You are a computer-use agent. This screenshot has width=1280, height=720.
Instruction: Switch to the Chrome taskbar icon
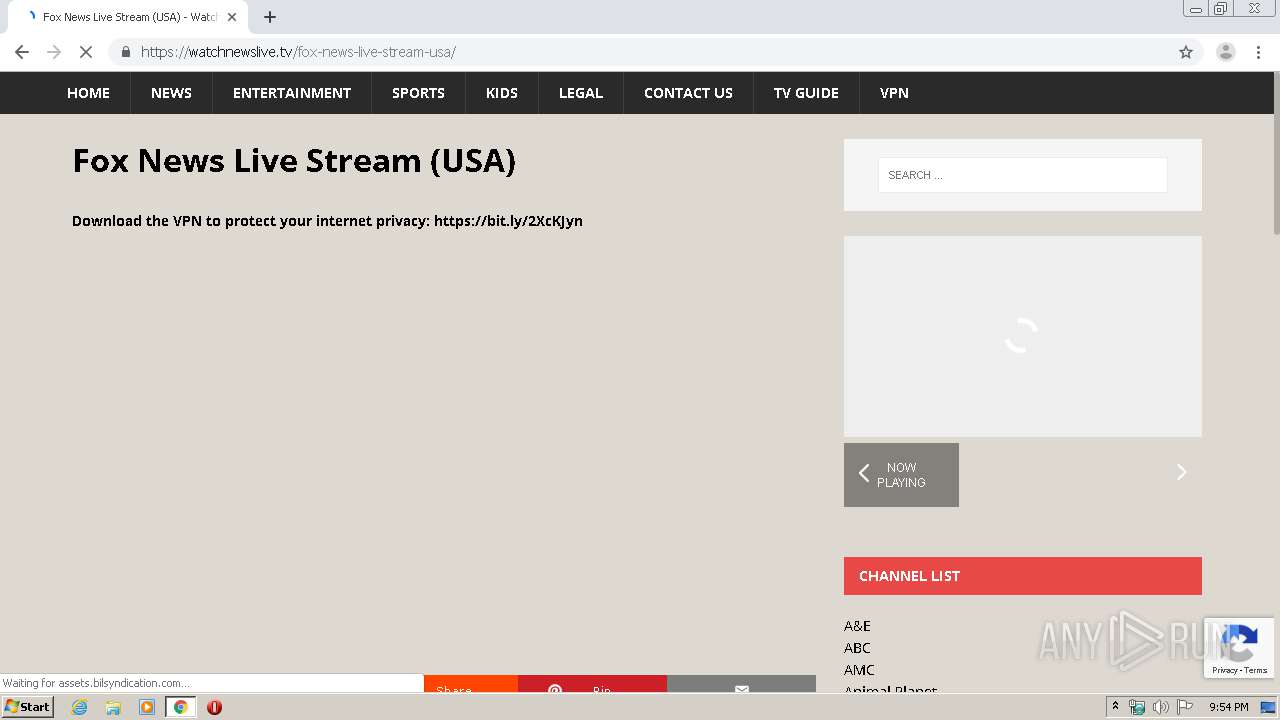click(x=180, y=707)
